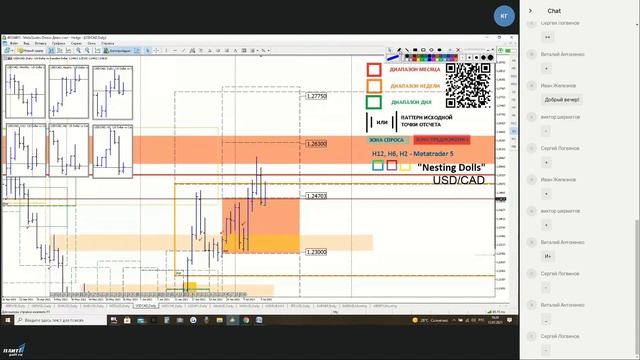Viewport: 640px width, 360px height.
Task: Open the new chart dropdown arrow
Action: pos(12,51)
